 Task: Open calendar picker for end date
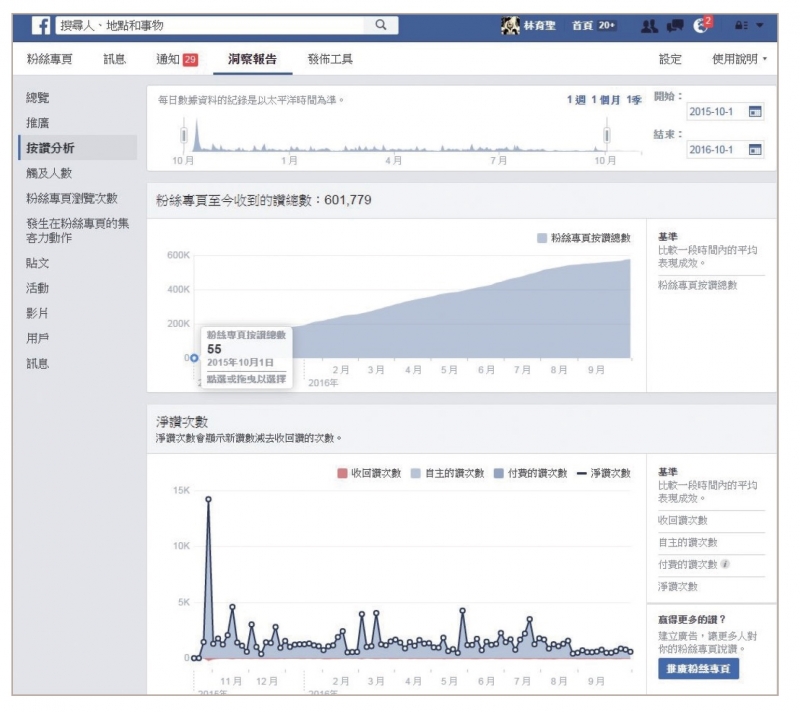coord(755,150)
